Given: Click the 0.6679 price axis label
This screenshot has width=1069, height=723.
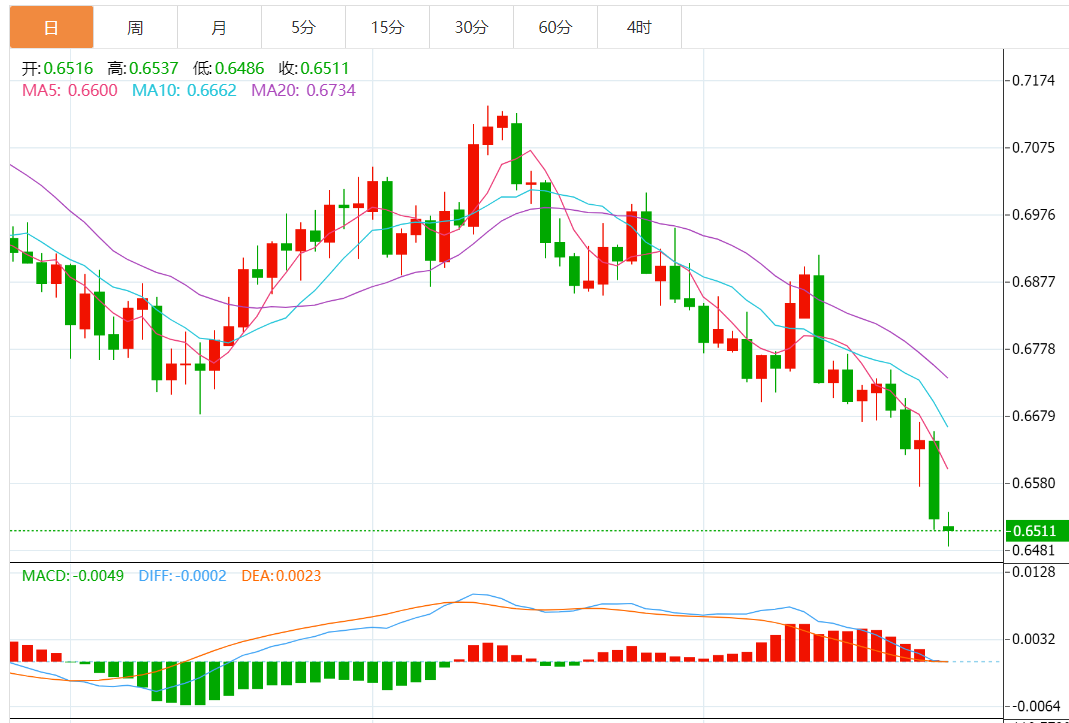Looking at the screenshot, I should pyautogui.click(x=1036, y=416).
